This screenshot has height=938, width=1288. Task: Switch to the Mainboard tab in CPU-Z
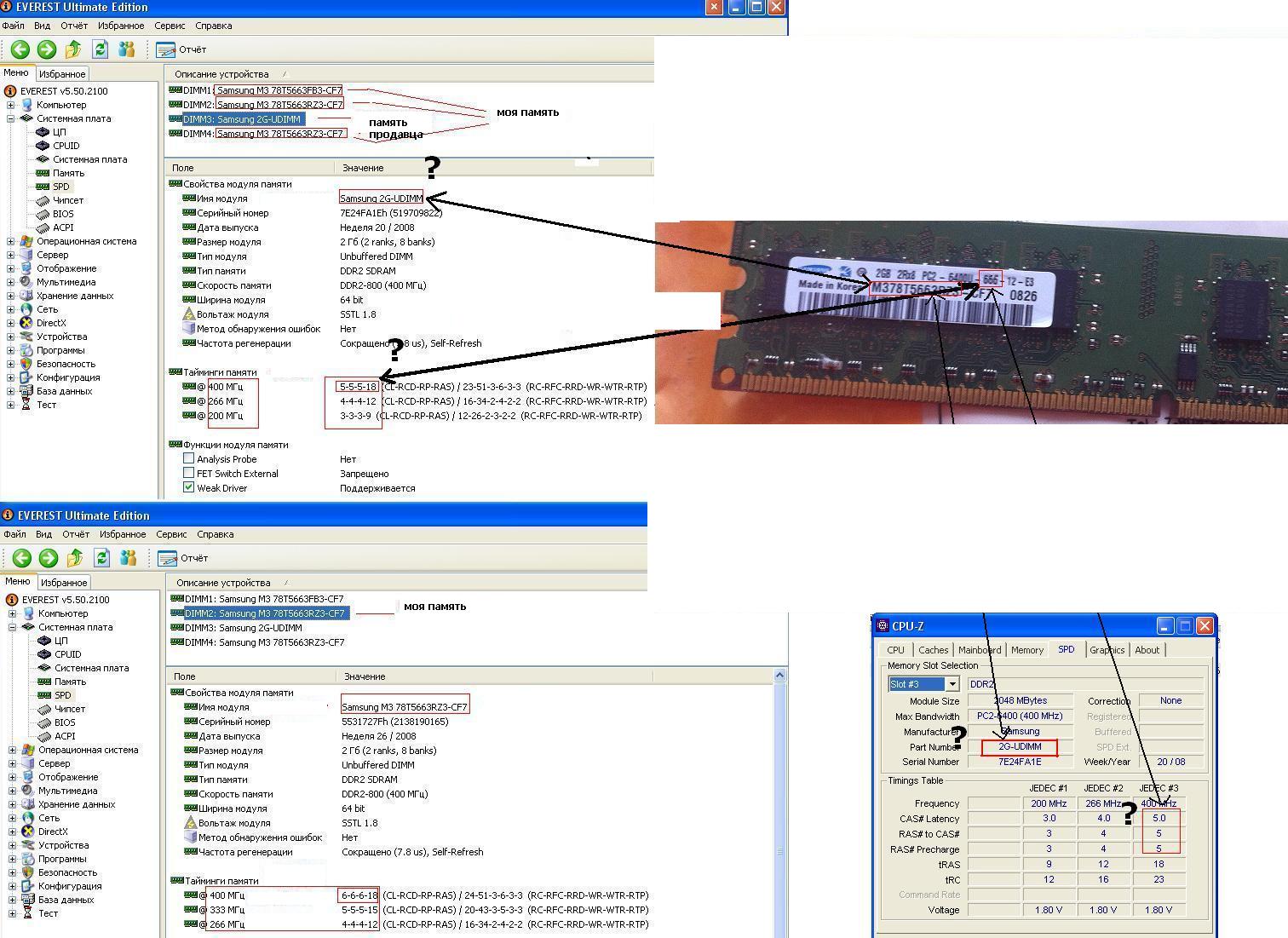click(980, 650)
